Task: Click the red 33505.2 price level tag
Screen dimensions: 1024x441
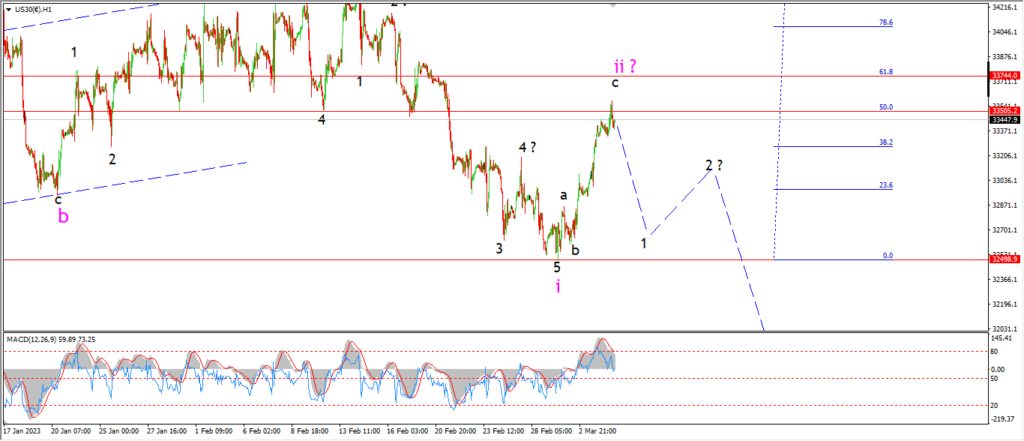Action: coord(1004,111)
